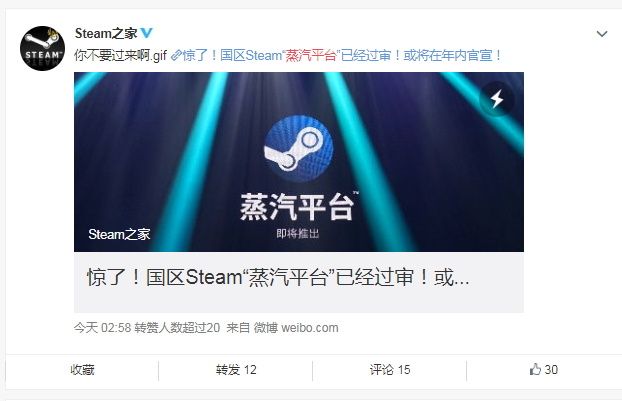
Task: Open 评论 15 comments section
Action: 390,370
